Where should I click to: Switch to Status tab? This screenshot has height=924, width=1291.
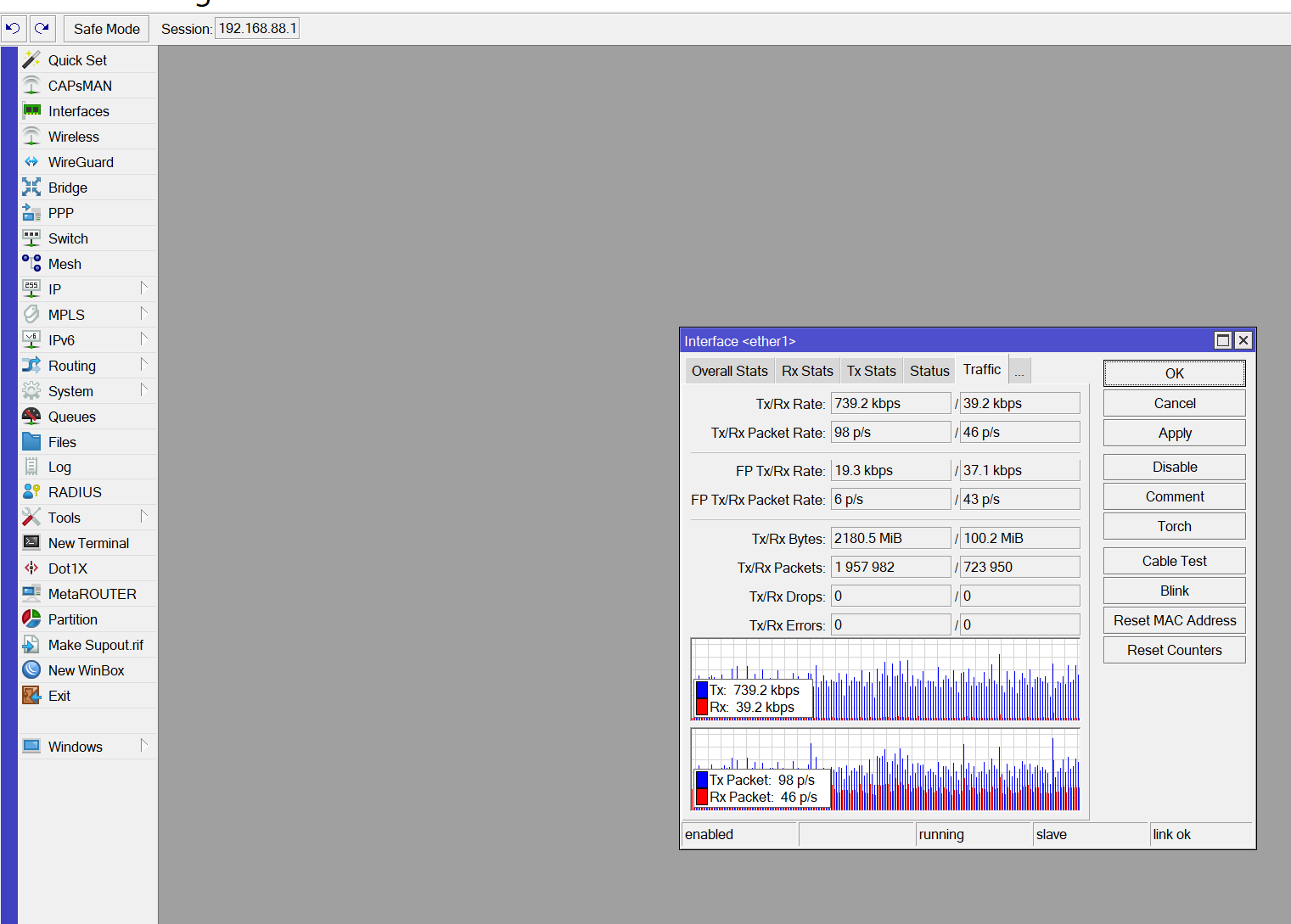coord(929,371)
